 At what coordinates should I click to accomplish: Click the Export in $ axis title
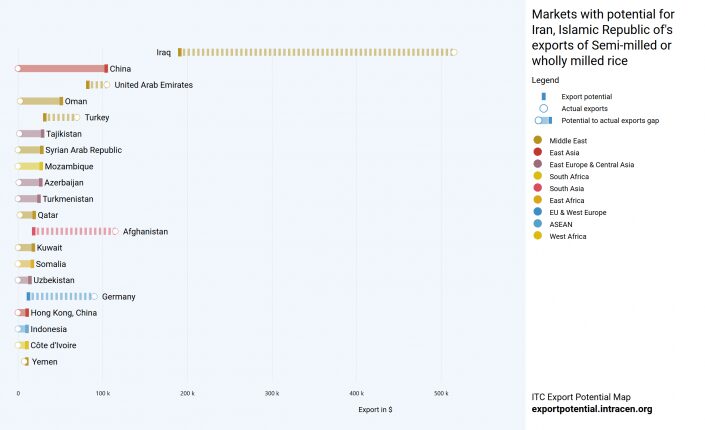[375, 410]
